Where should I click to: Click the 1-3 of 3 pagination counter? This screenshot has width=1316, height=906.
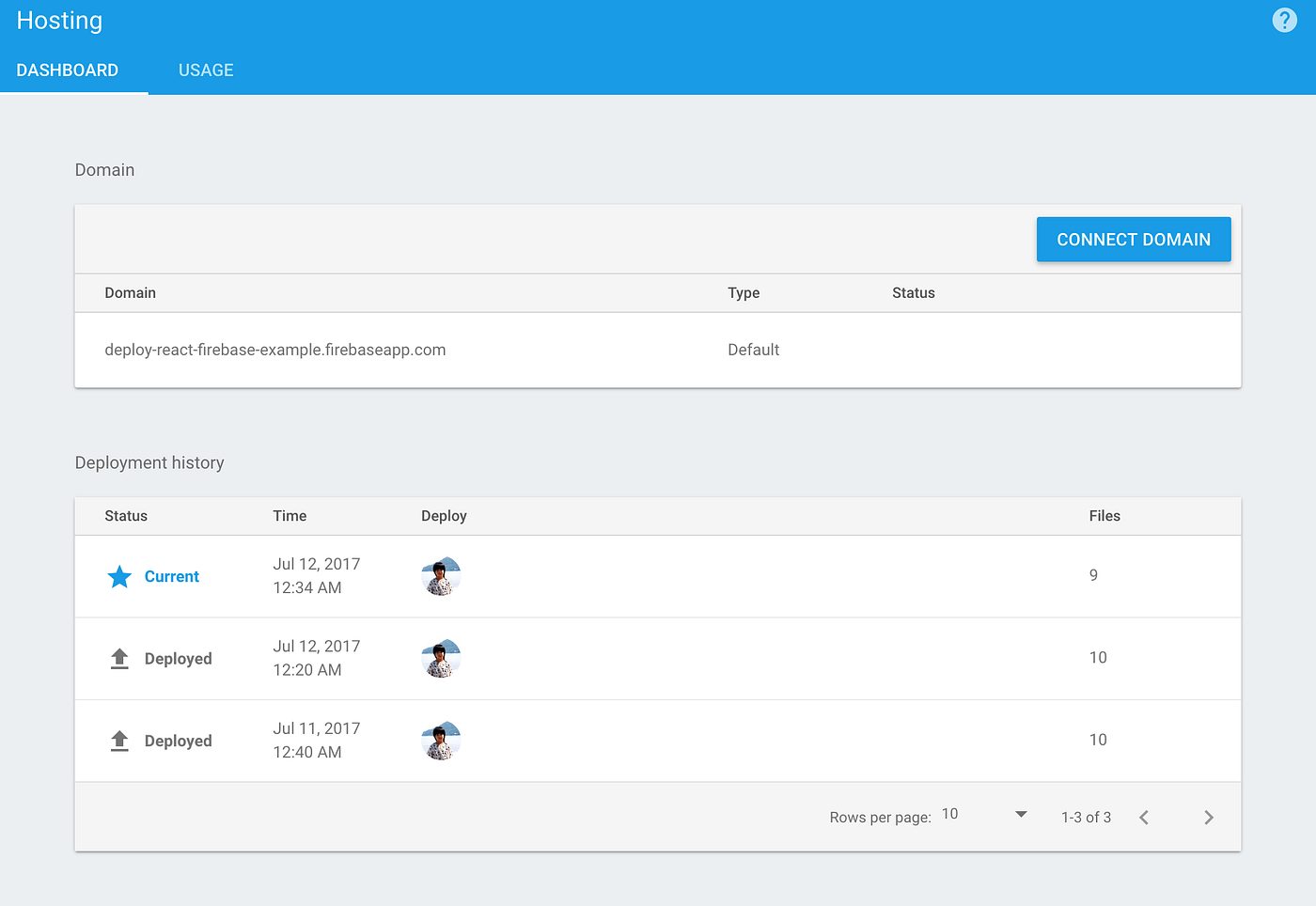[1086, 817]
